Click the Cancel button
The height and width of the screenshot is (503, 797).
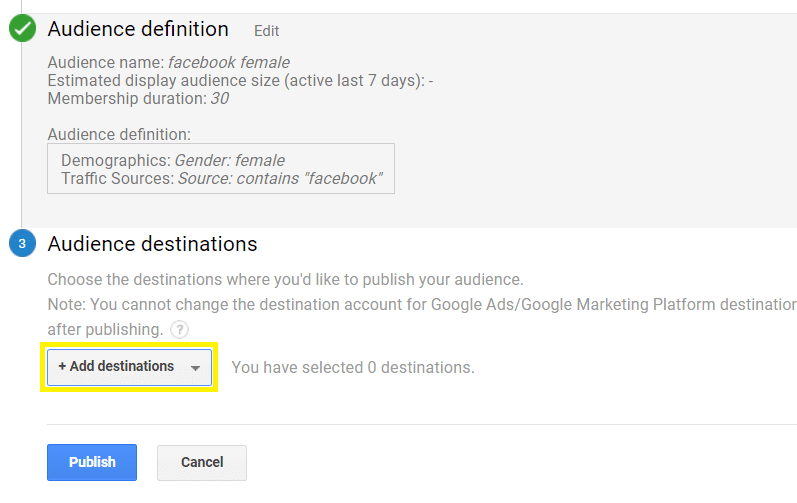pos(202,462)
